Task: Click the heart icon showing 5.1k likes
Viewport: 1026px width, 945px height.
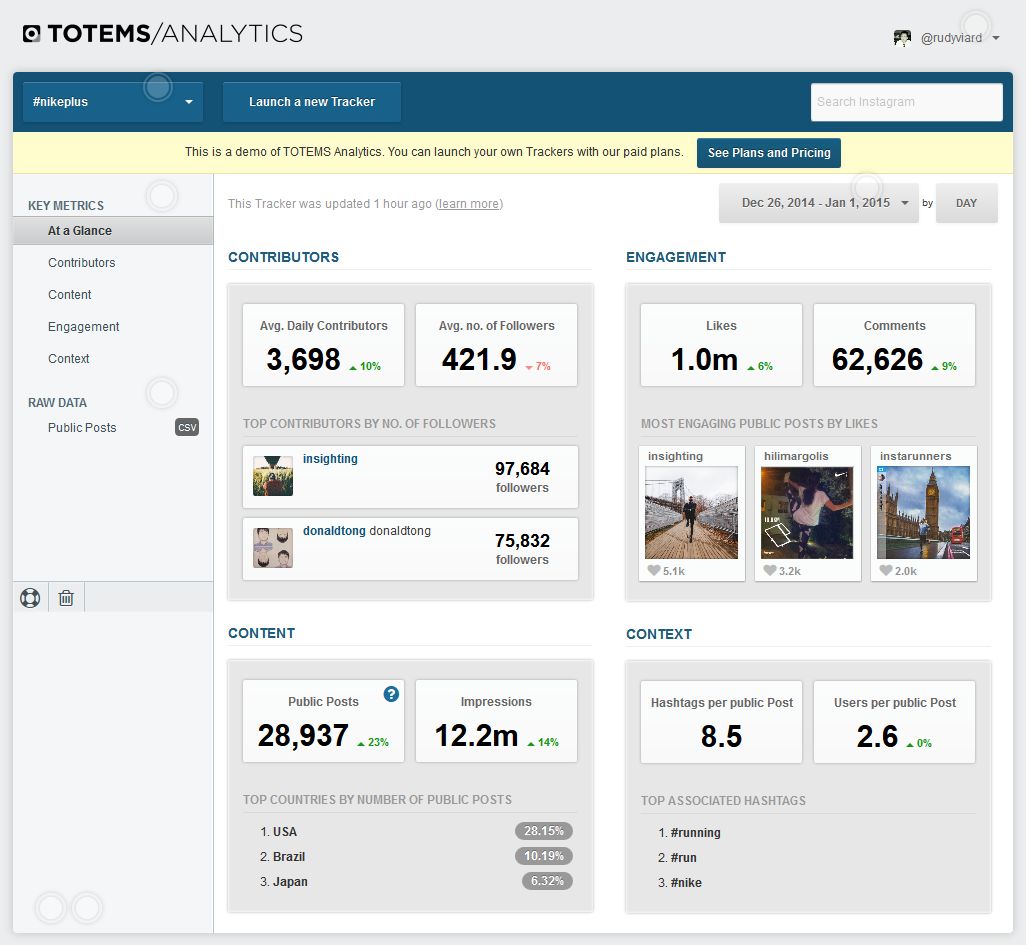Action: 654,570
